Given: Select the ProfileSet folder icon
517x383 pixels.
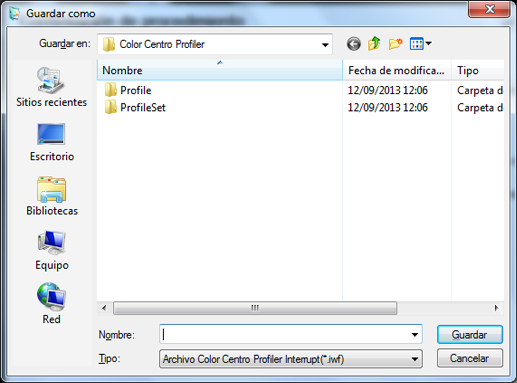Looking at the screenshot, I should 110,107.
